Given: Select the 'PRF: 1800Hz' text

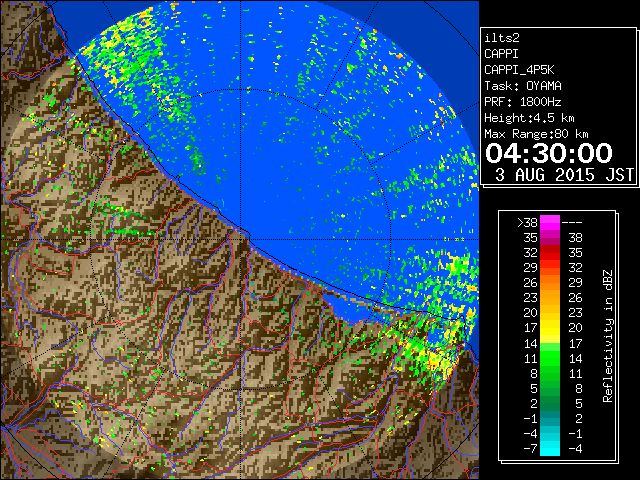Looking at the screenshot, I should pyautogui.click(x=523, y=102).
